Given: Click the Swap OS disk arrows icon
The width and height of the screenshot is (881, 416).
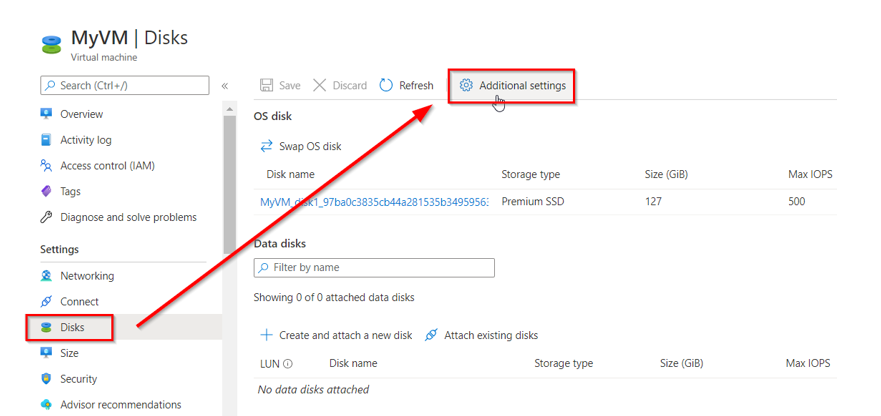Looking at the screenshot, I should (267, 146).
